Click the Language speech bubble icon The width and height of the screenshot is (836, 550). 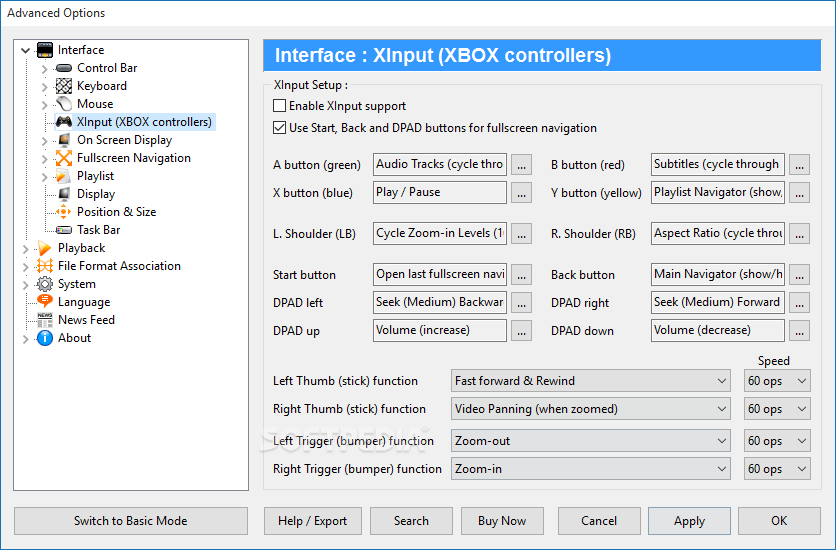coord(45,302)
